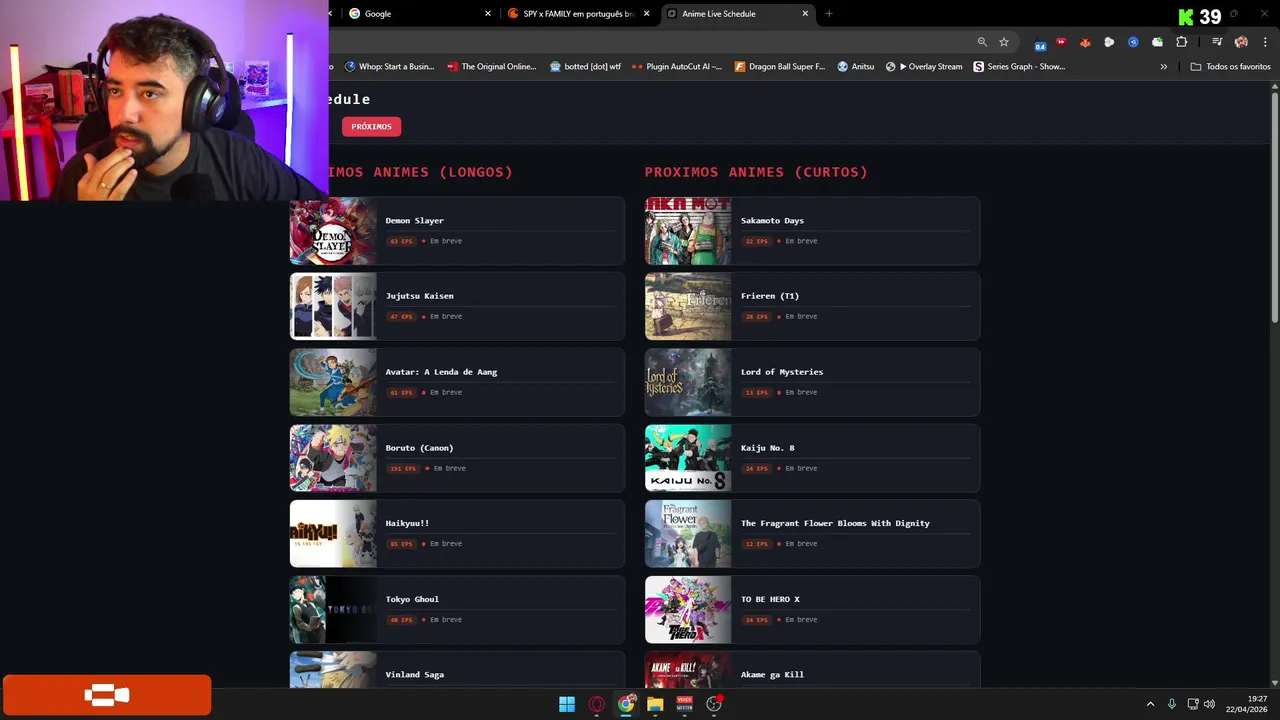
Task: Click the white cloud-shaped extension icon
Action: tap(1109, 42)
